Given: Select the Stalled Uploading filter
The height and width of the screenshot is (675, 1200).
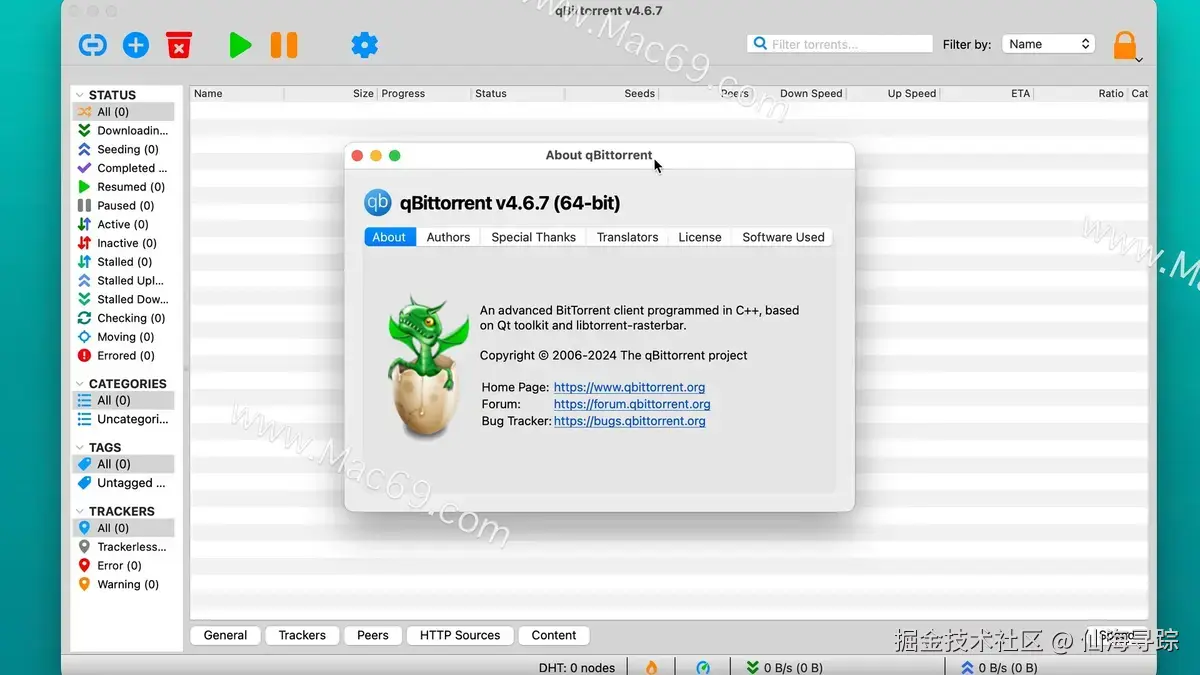Looking at the screenshot, I should pyautogui.click(x=123, y=280).
